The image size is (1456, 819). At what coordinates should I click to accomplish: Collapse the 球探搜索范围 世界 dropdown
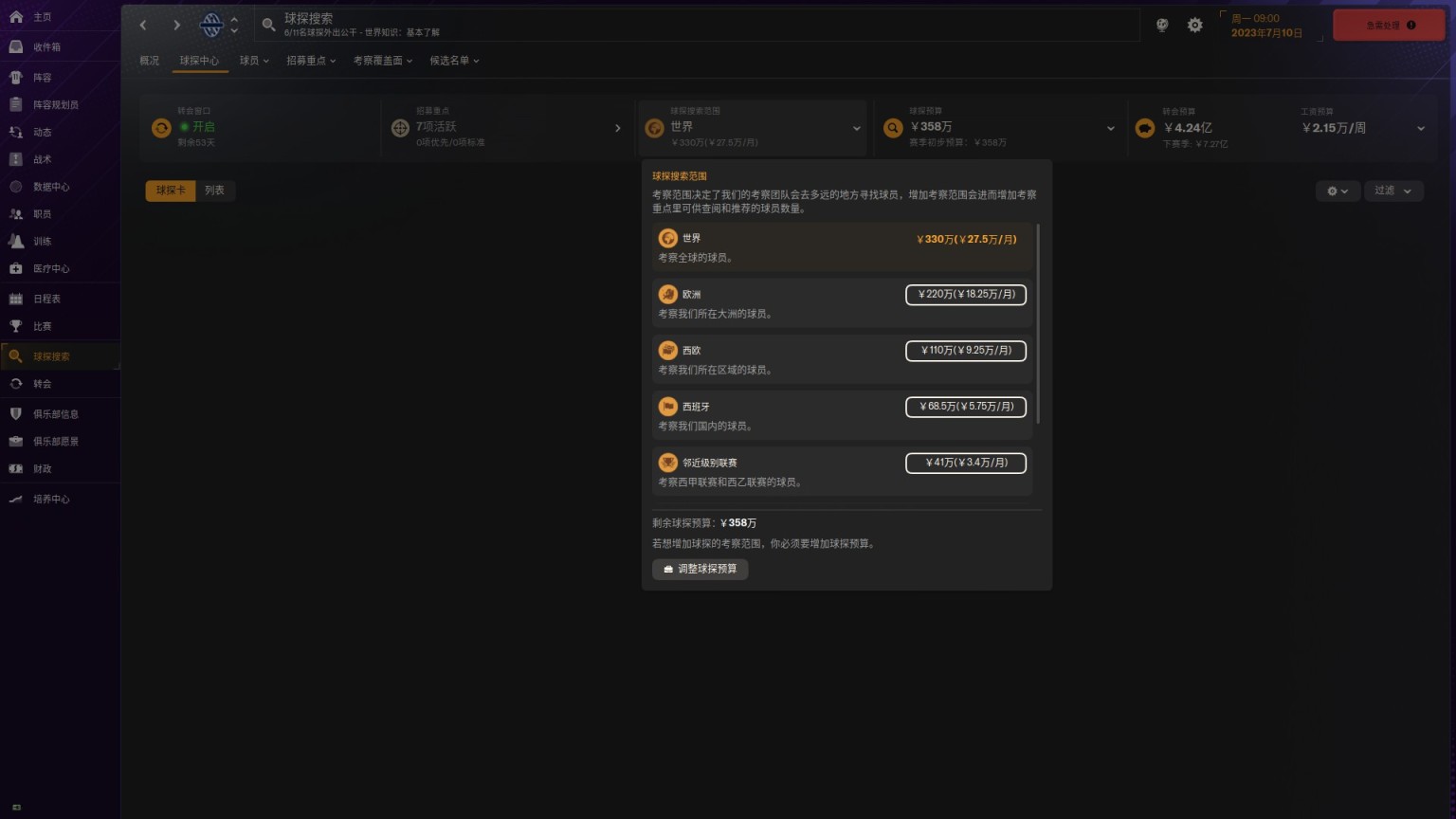click(856, 129)
